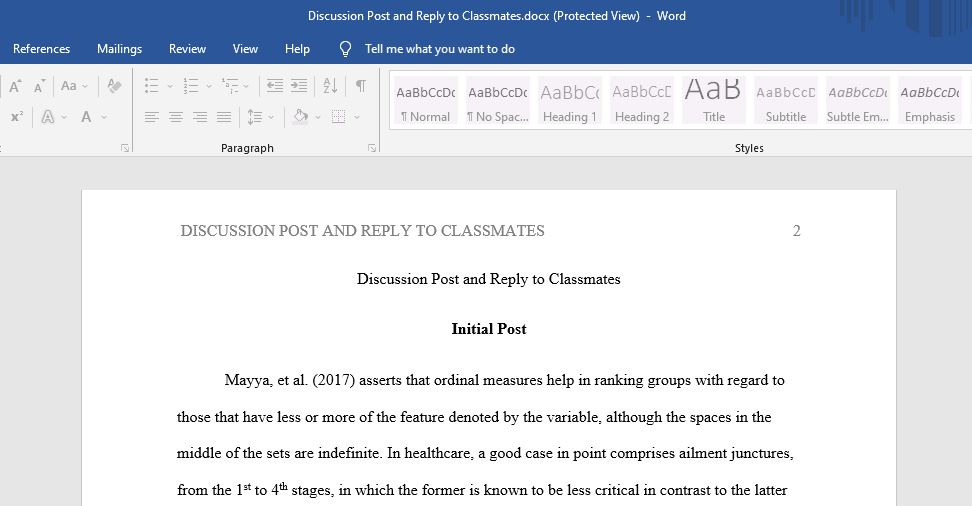Decrease paragraph indent

(275, 86)
